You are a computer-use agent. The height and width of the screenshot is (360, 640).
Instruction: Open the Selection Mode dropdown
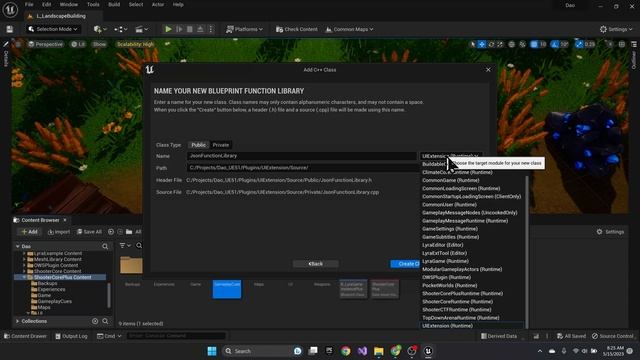point(53,29)
